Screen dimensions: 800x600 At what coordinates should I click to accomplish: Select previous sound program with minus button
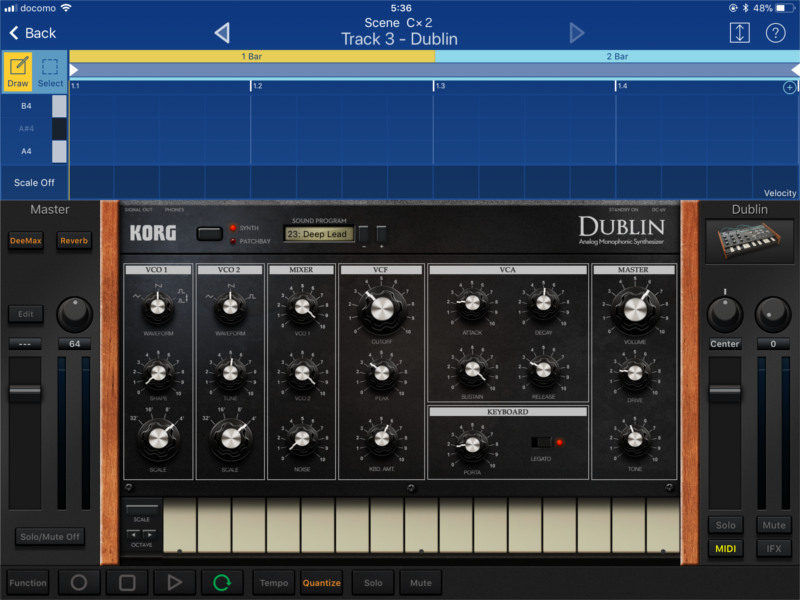tap(364, 234)
